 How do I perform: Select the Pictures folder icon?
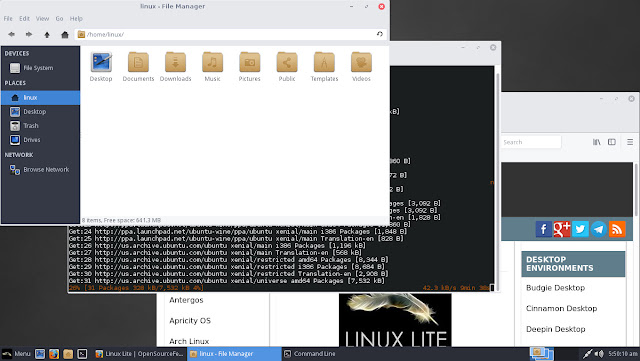pyautogui.click(x=249, y=62)
